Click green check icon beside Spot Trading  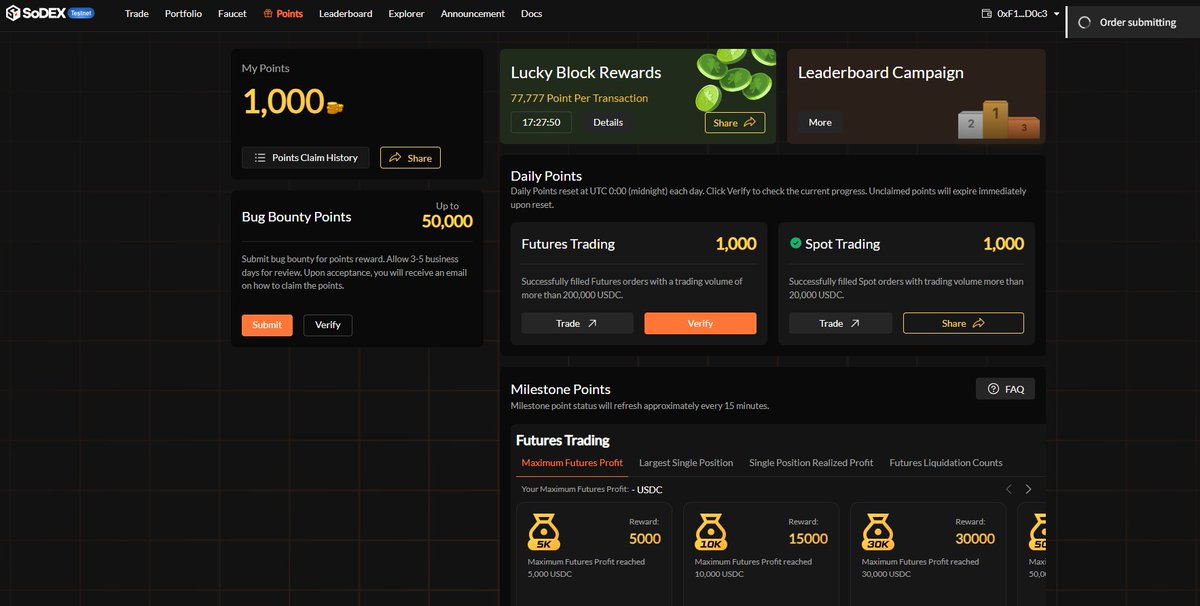(796, 243)
